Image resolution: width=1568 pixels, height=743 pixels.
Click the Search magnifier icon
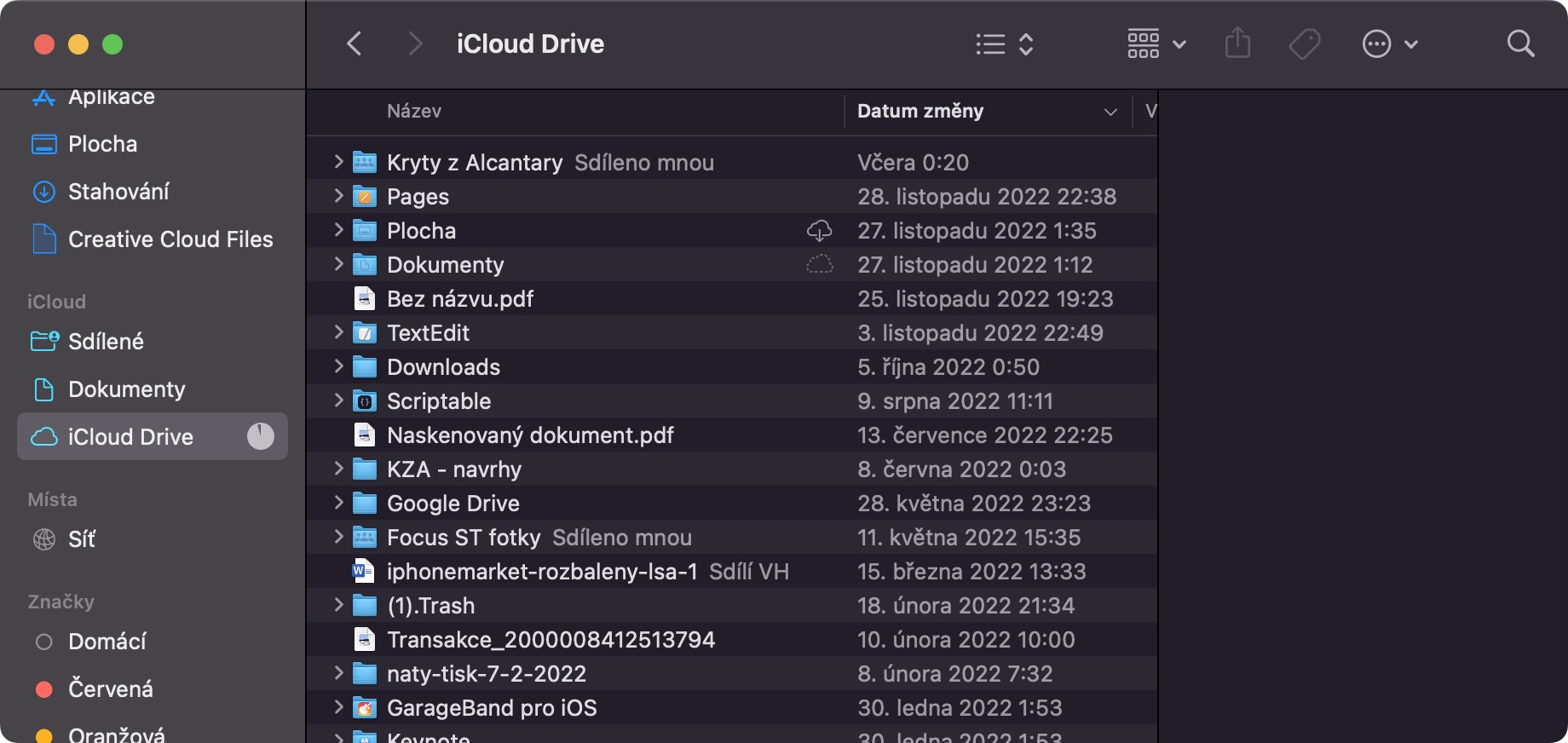(x=1520, y=43)
